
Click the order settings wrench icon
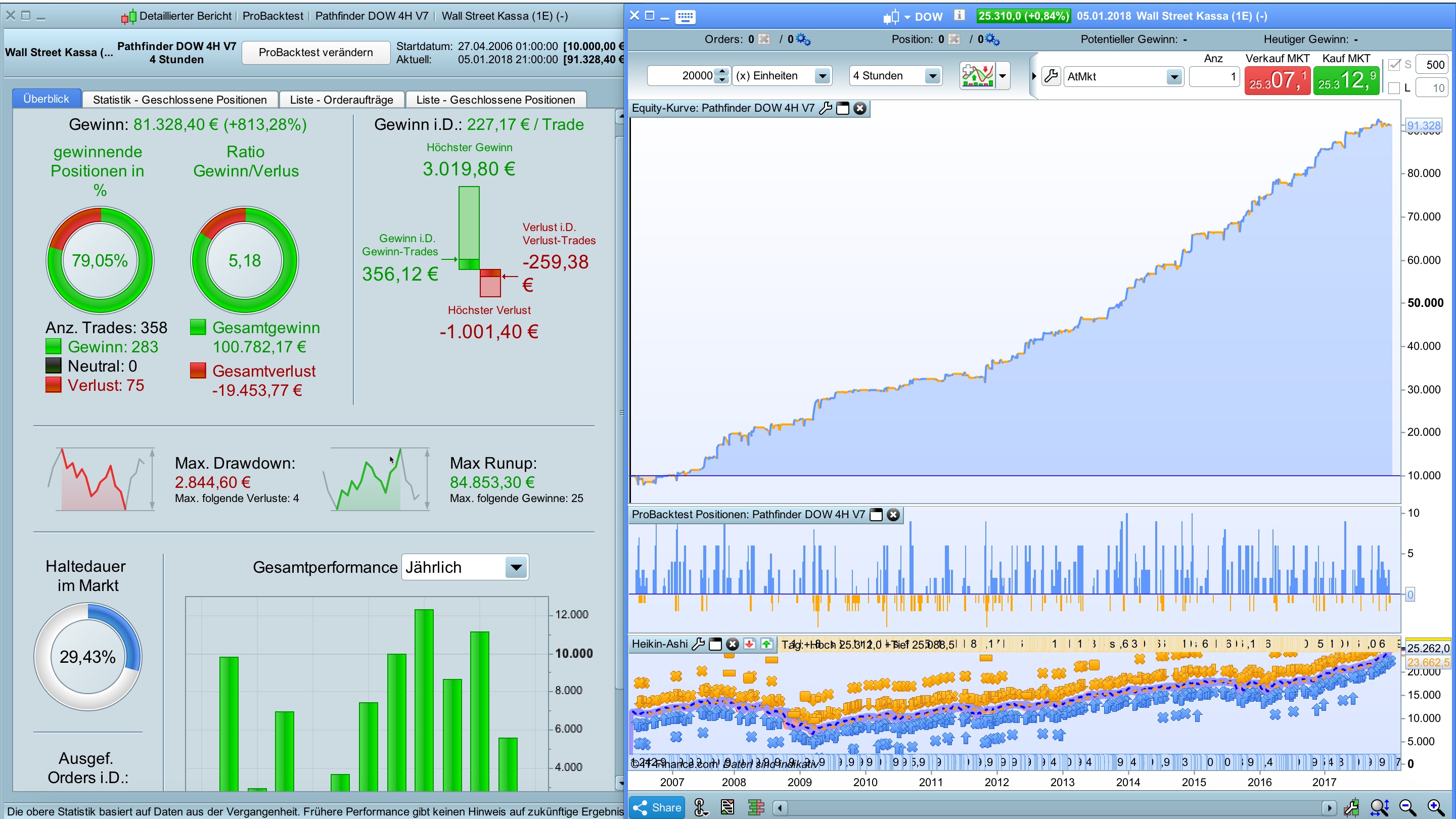click(1051, 76)
